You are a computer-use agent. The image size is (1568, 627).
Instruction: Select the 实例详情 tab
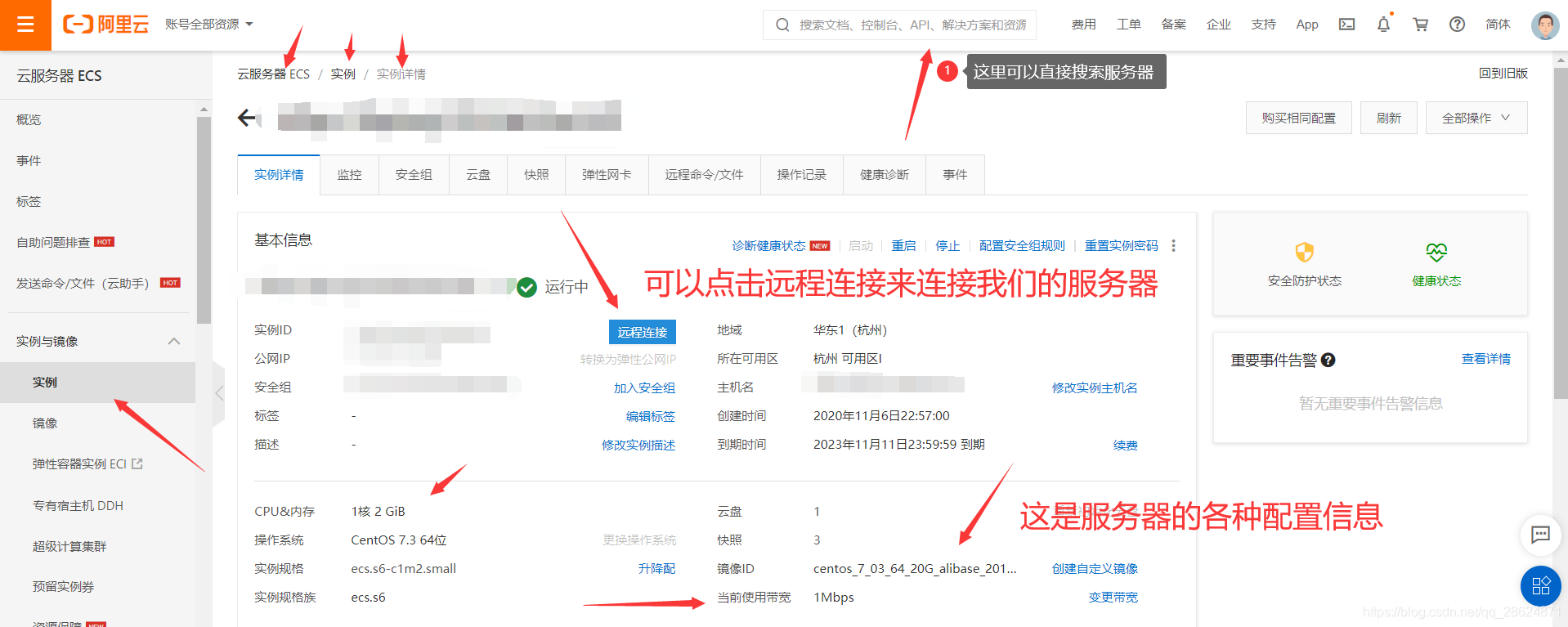[279, 175]
